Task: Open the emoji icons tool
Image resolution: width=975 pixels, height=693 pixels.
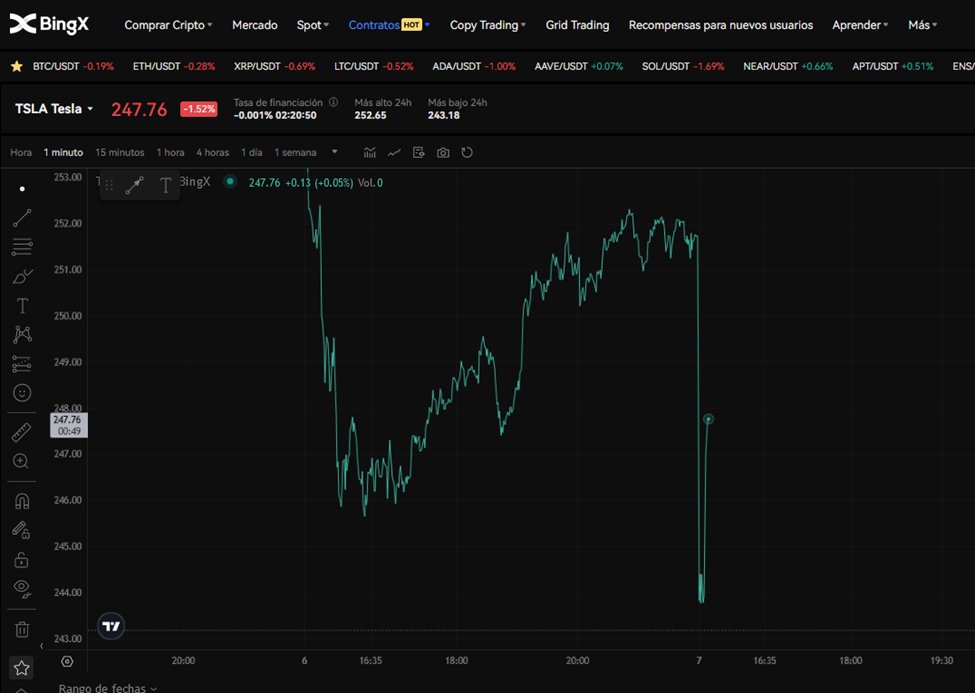Action: click(x=22, y=393)
